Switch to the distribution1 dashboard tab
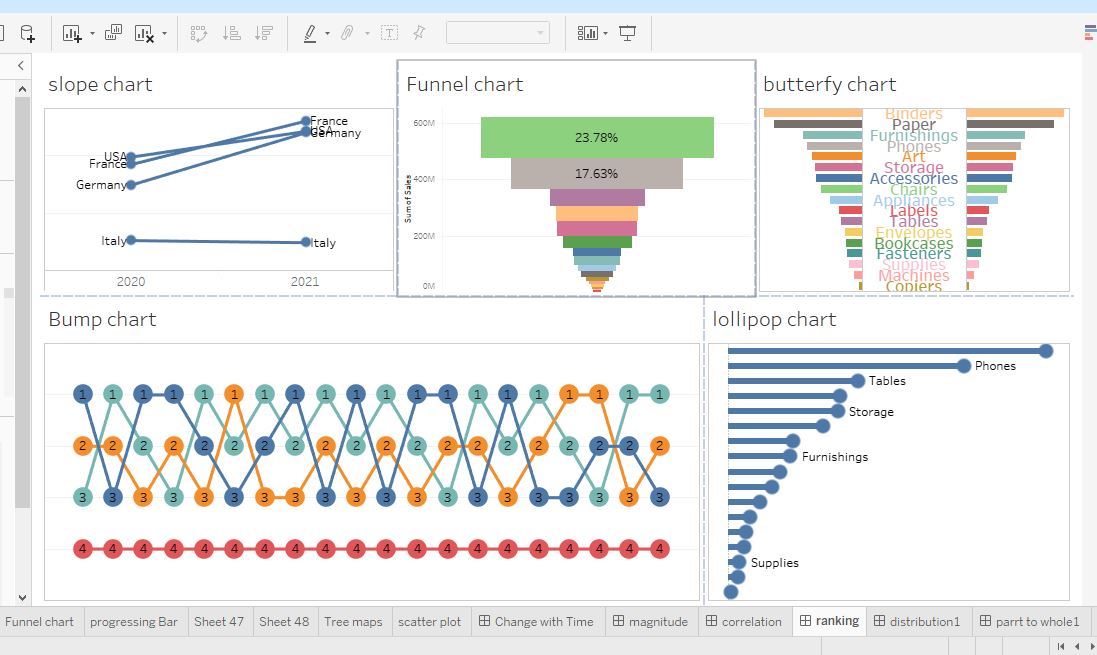This screenshot has height=655, width=1097. click(917, 621)
